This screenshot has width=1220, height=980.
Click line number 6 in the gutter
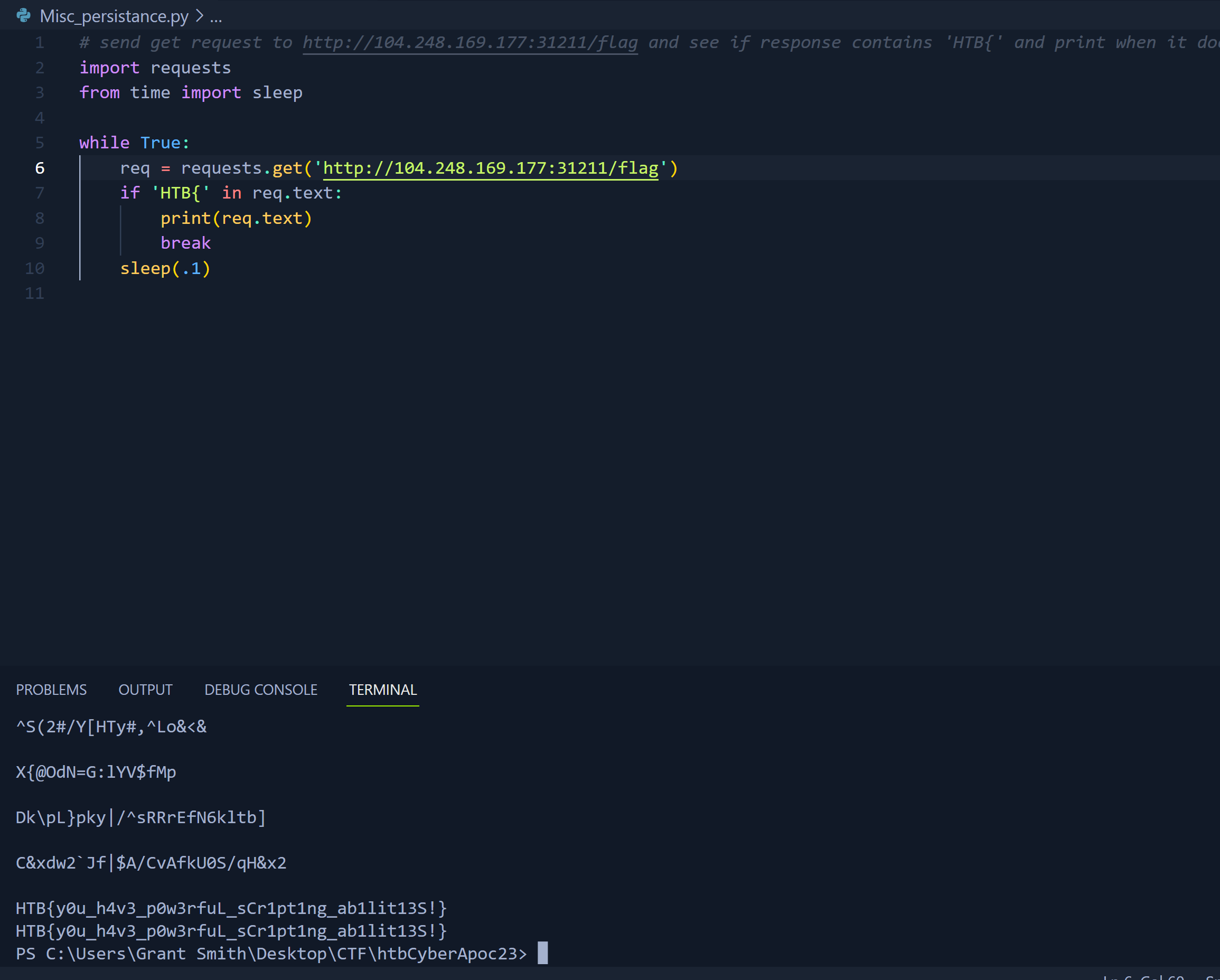click(x=40, y=168)
